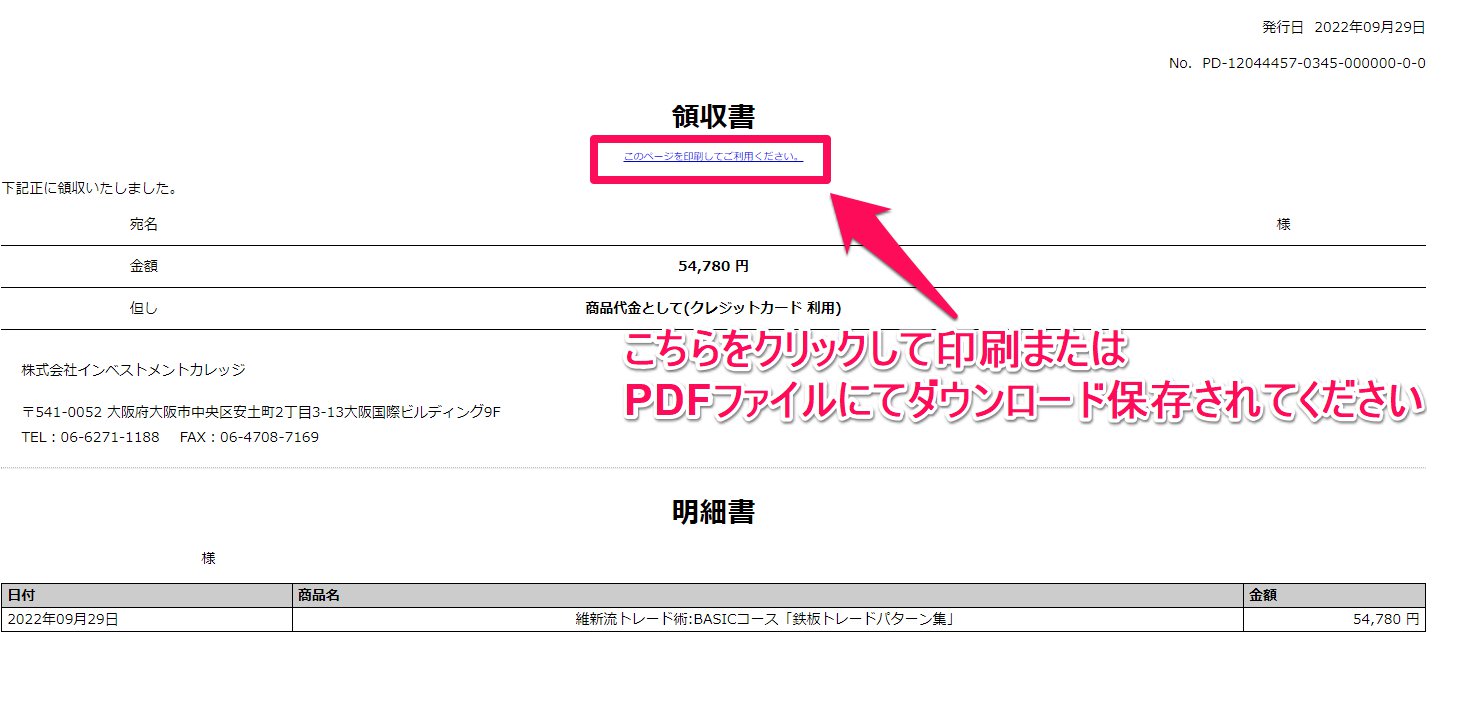Image resolution: width=1463 pixels, height=707 pixels.
Task: Click the 金額 label in receipt section
Action: click(144, 266)
